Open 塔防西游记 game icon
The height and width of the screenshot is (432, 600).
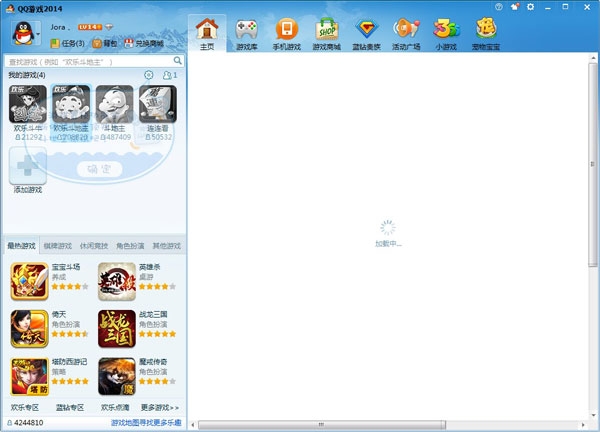(29, 376)
